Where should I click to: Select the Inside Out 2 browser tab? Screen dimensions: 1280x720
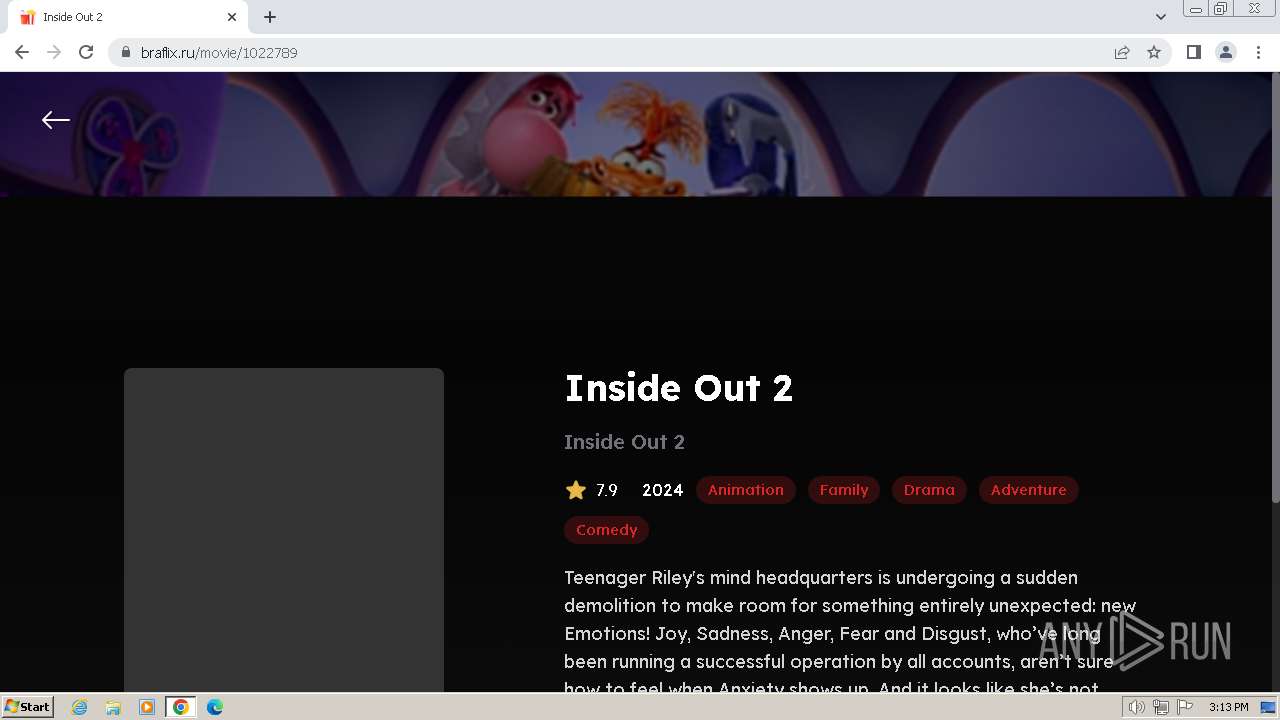tap(126, 17)
